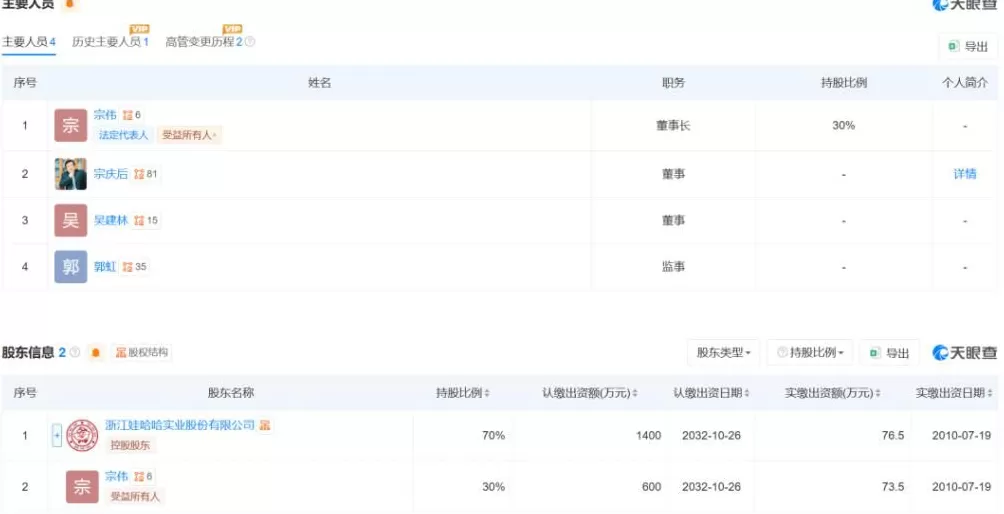
Task: Sort by 实缴出资日期 column header
Action: pyautogui.click(x=954, y=393)
